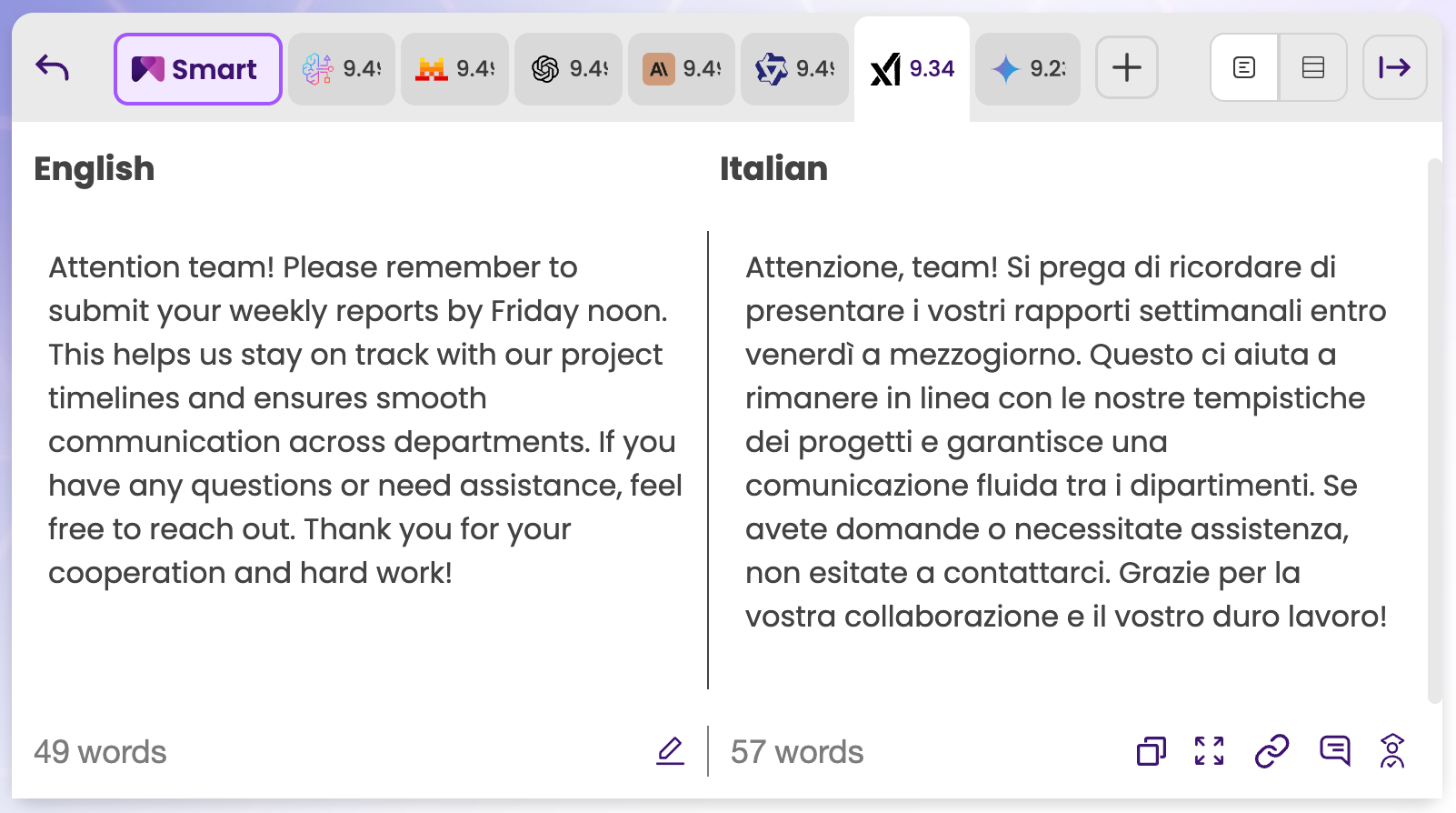
Task: Switch to side-by-side text view
Action: [x=1244, y=67]
